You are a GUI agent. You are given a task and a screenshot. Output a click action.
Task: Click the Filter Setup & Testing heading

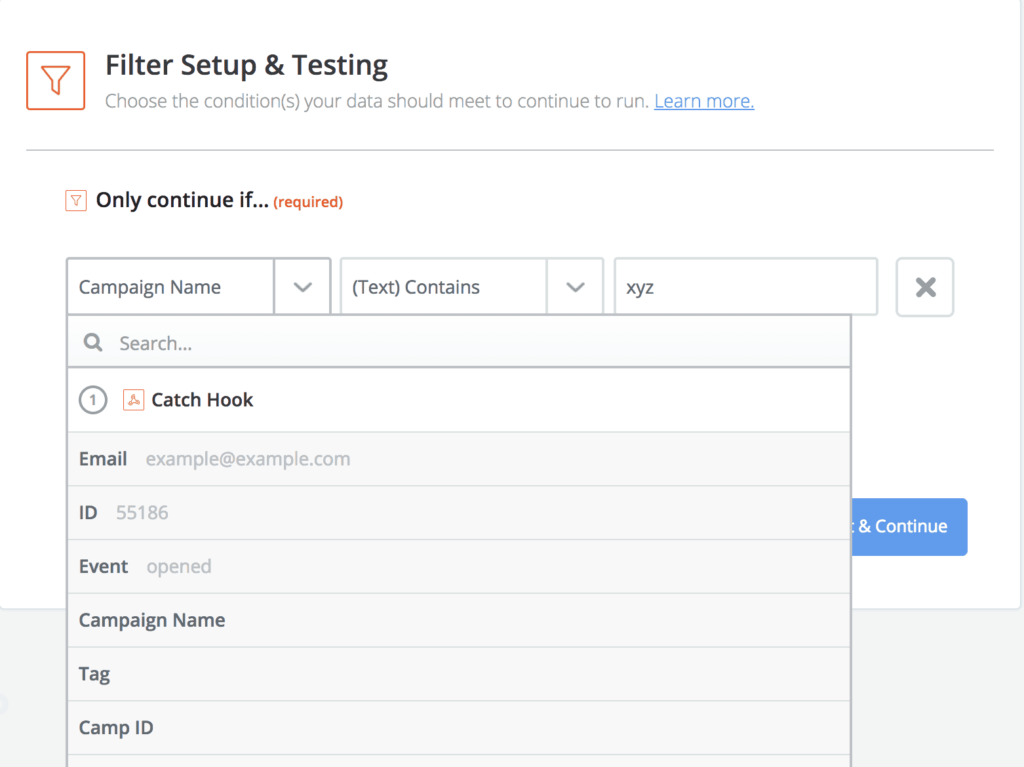246,65
